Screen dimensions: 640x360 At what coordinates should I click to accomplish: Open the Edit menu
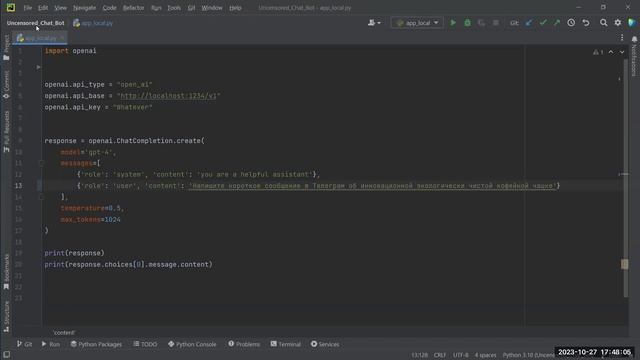click(x=43, y=8)
